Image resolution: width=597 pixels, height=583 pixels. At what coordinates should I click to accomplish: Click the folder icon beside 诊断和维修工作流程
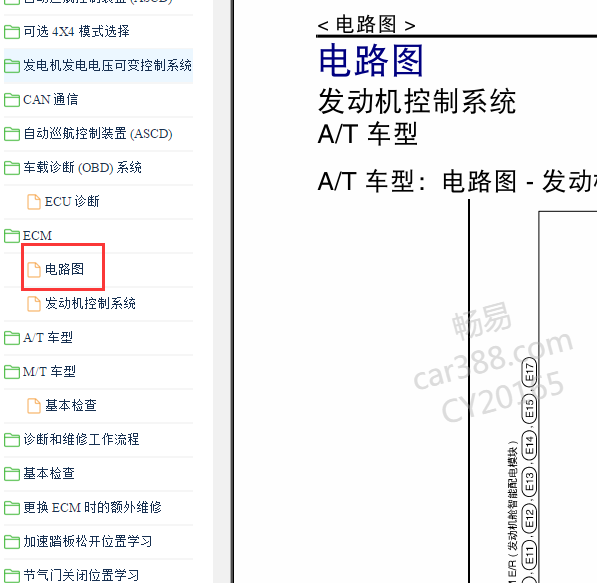[12, 440]
